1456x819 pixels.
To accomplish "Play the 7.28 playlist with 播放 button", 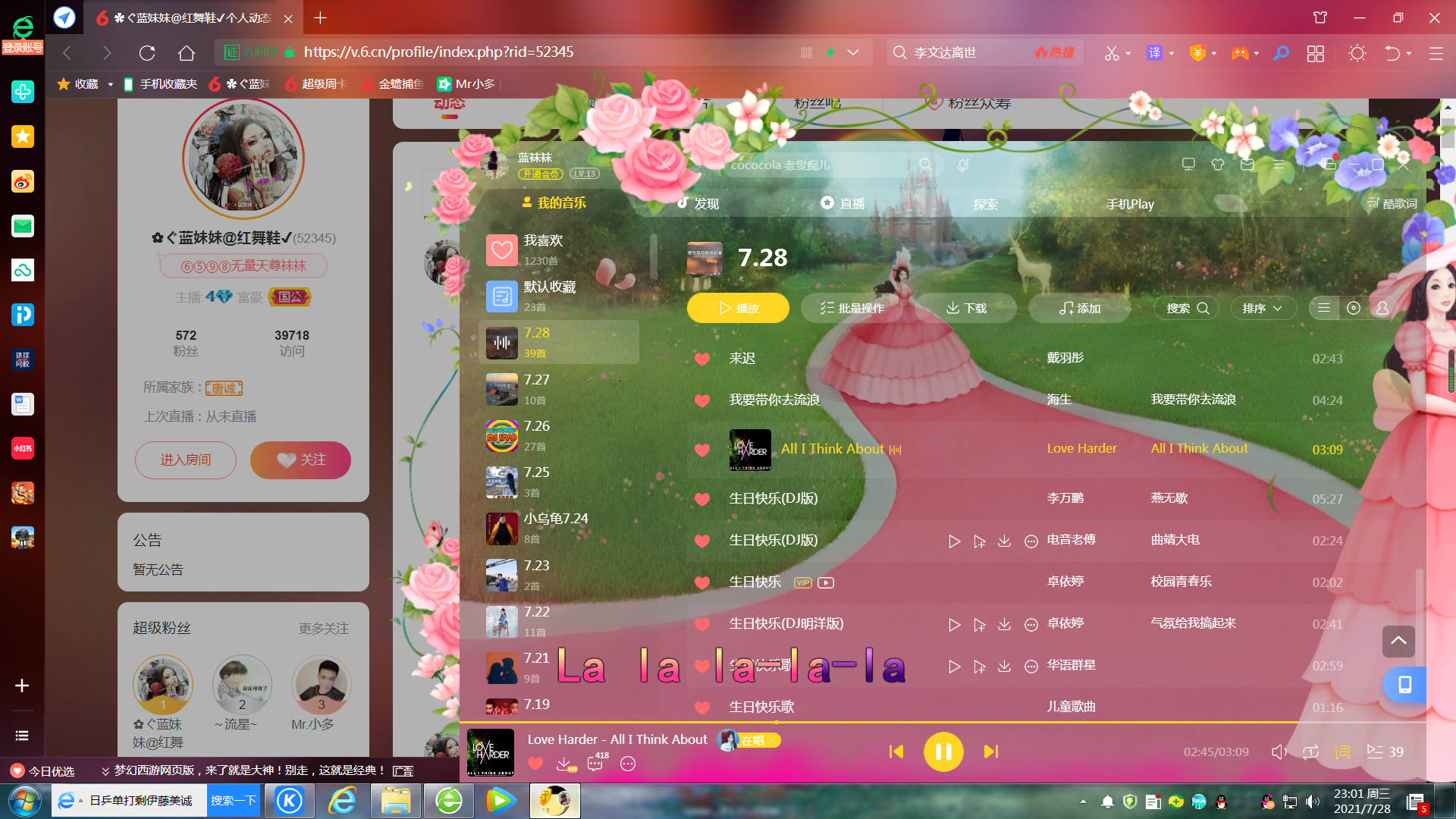I will click(738, 308).
